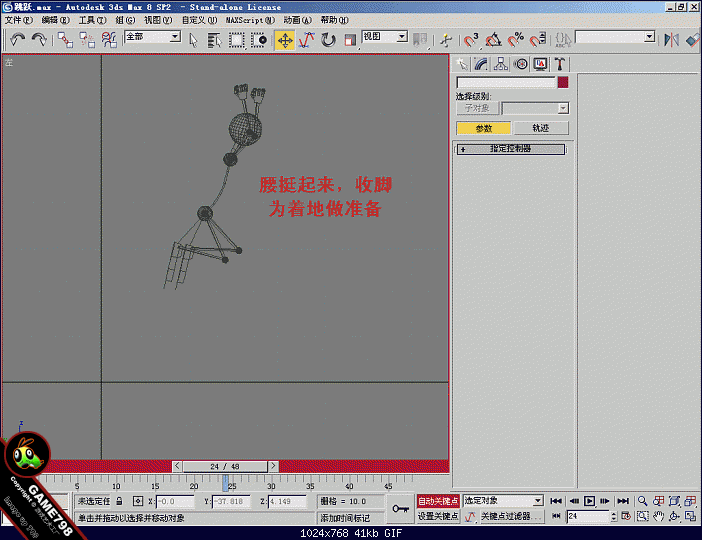Open the sub-object level dropdown
Viewport: 702px width, 540px height.
(x=535, y=108)
